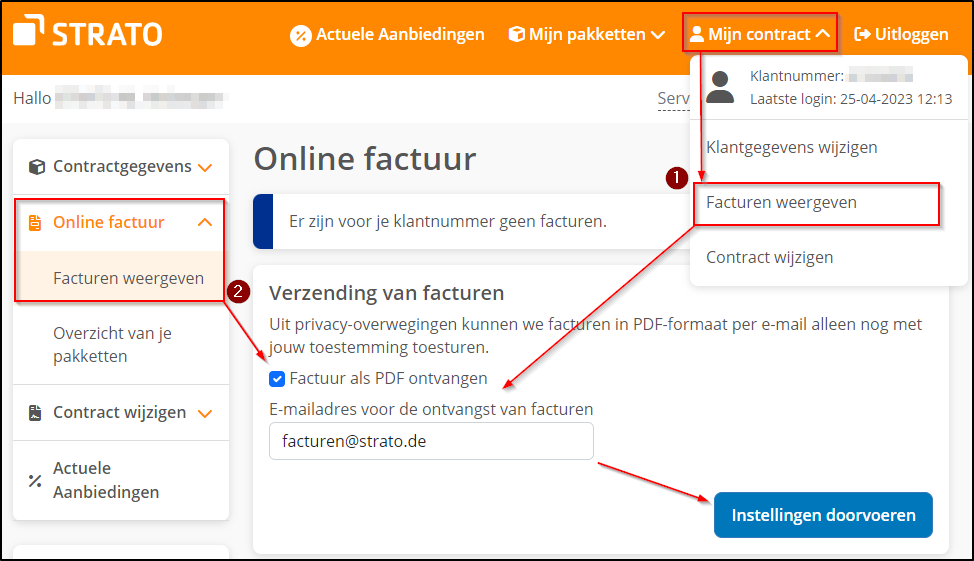Open the Mijn contract menu

point(760,34)
